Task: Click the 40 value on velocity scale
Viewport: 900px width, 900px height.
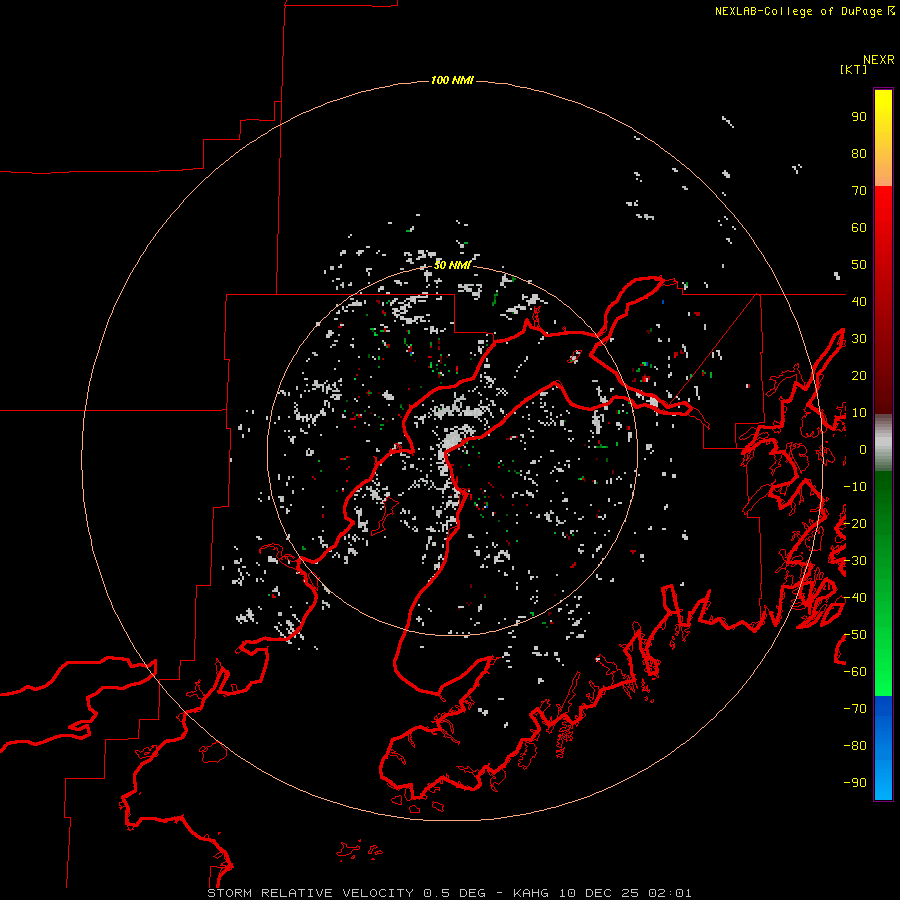Action: click(x=859, y=301)
